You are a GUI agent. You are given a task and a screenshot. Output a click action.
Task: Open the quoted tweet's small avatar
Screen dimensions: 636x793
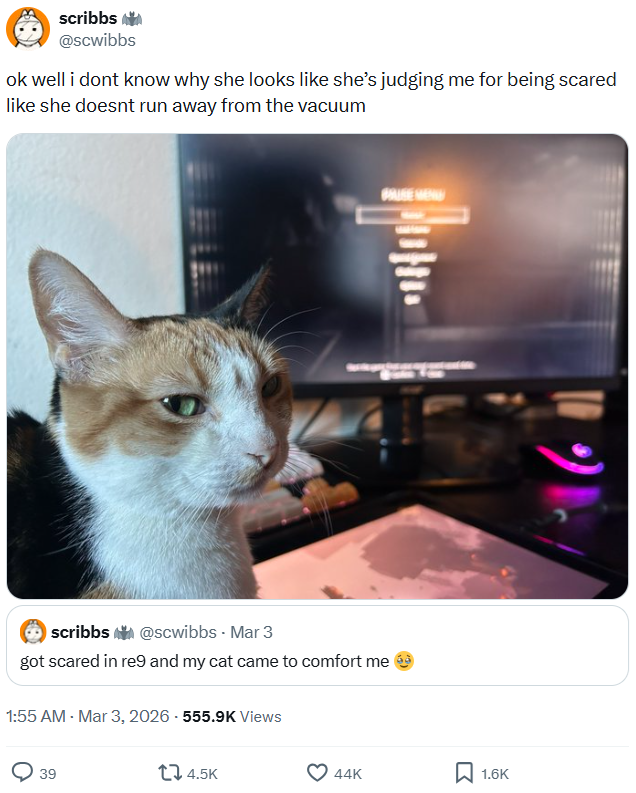(x=33, y=632)
